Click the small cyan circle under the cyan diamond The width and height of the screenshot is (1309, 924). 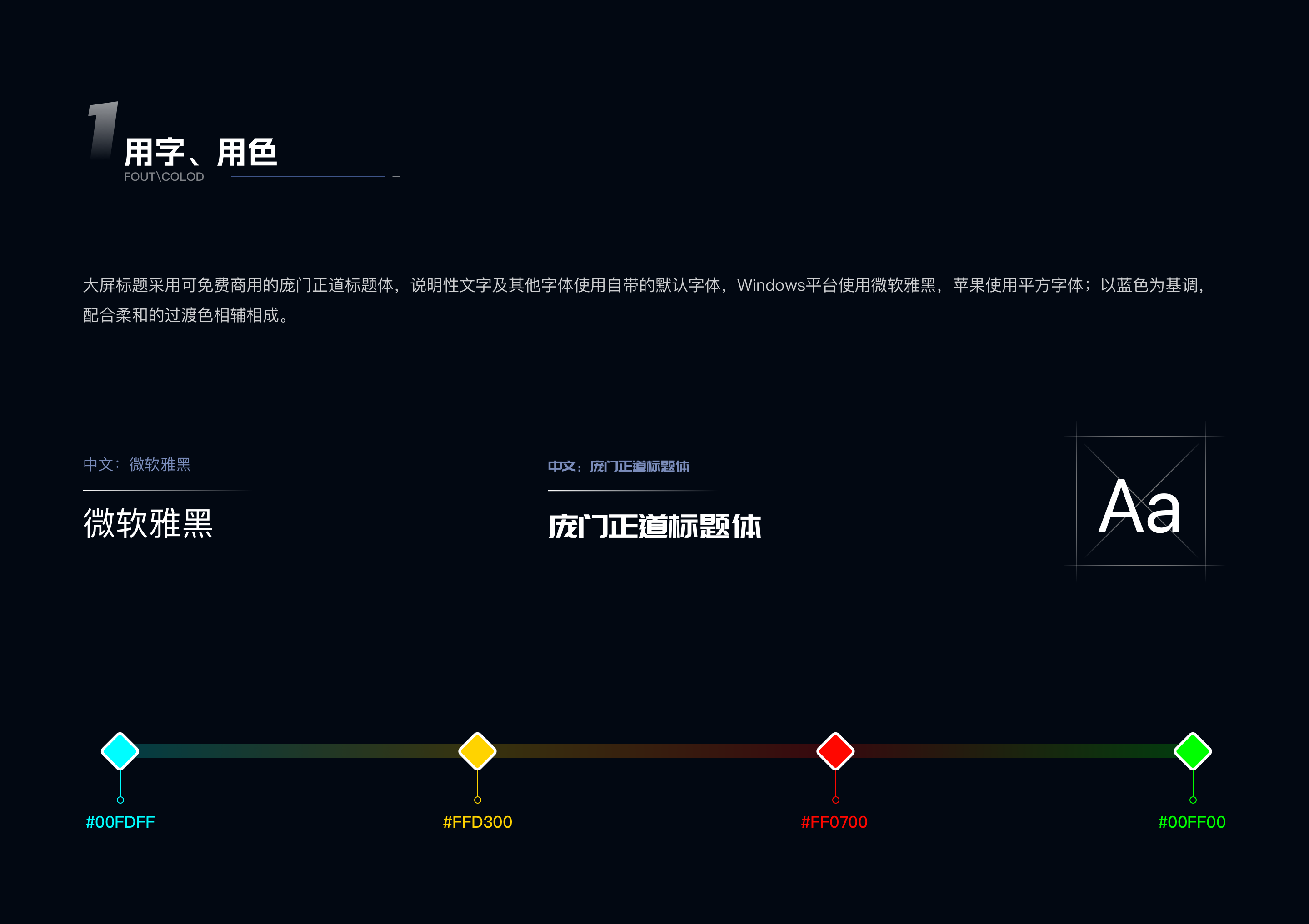click(120, 800)
